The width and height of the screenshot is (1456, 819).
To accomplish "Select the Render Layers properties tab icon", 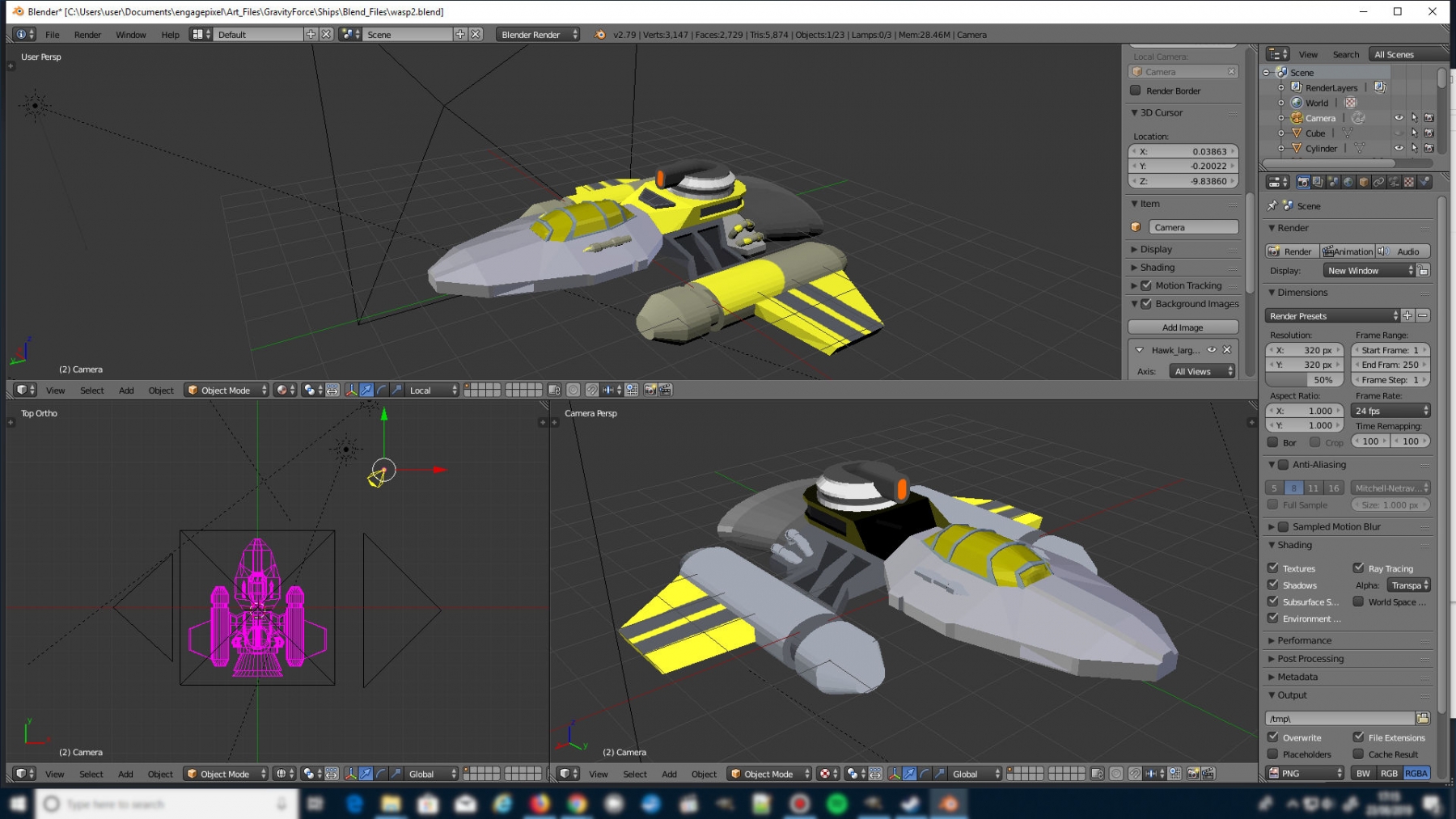I will click(x=1318, y=182).
